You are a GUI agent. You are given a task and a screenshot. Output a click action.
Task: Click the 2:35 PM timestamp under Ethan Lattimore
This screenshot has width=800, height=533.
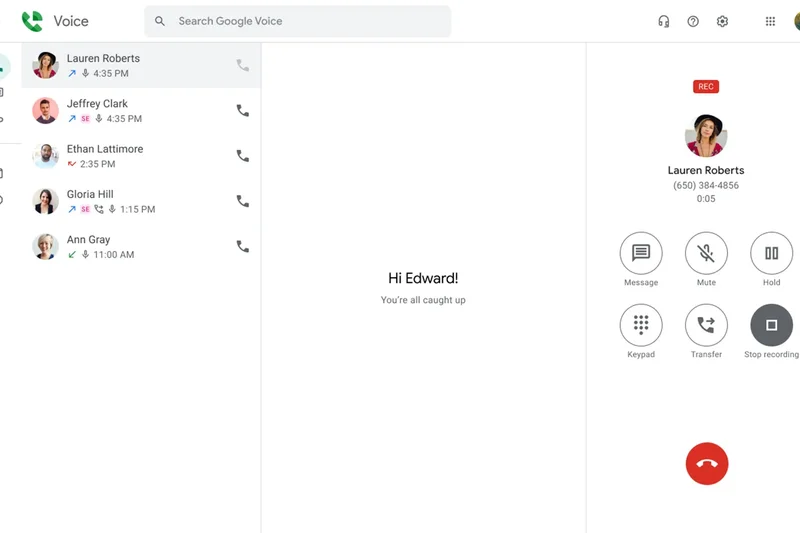click(97, 164)
